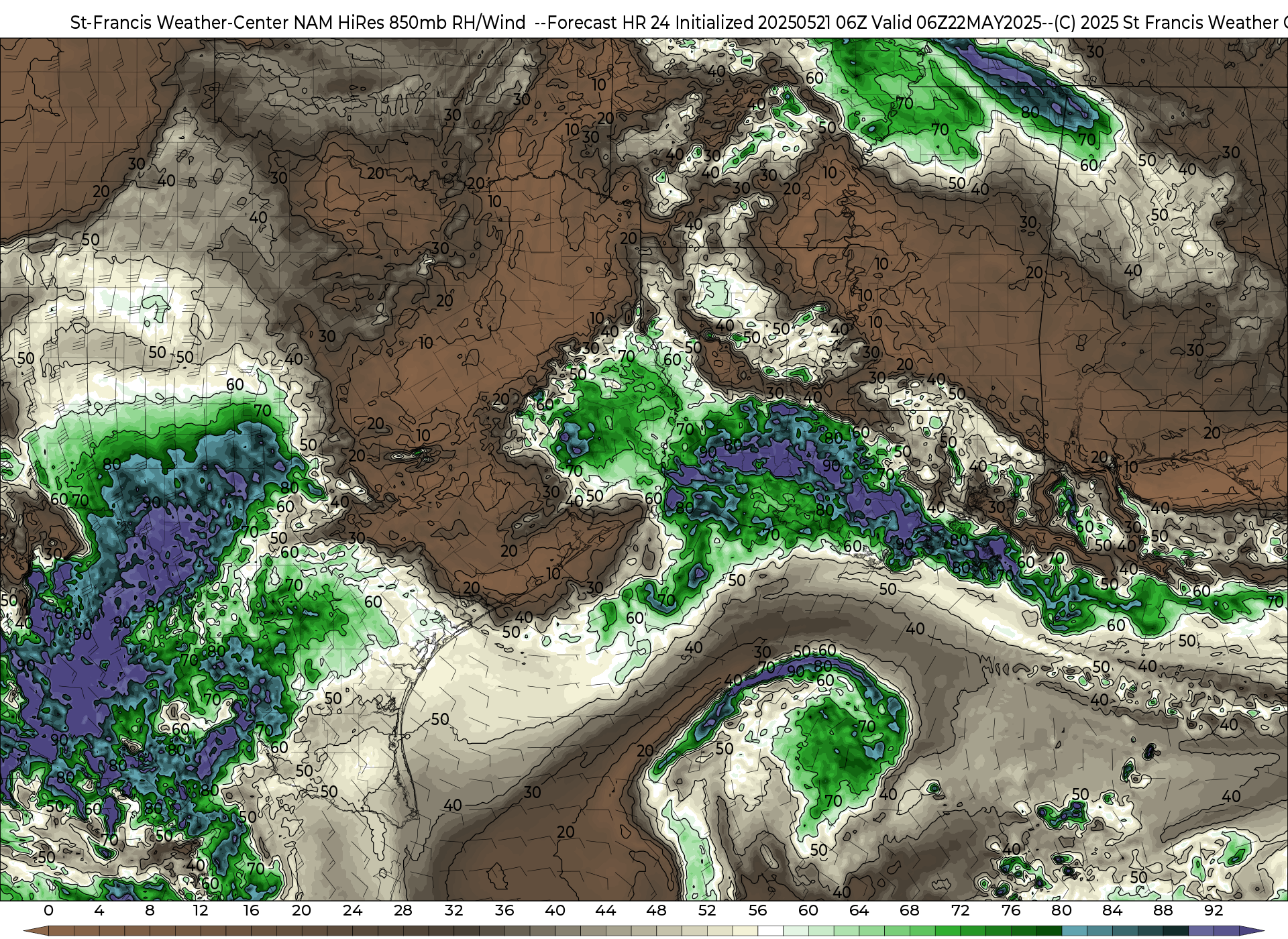Screen dimensions: 1288x939
Task: Pick the "52" label on the legend scale
Action: pyautogui.click(x=707, y=911)
